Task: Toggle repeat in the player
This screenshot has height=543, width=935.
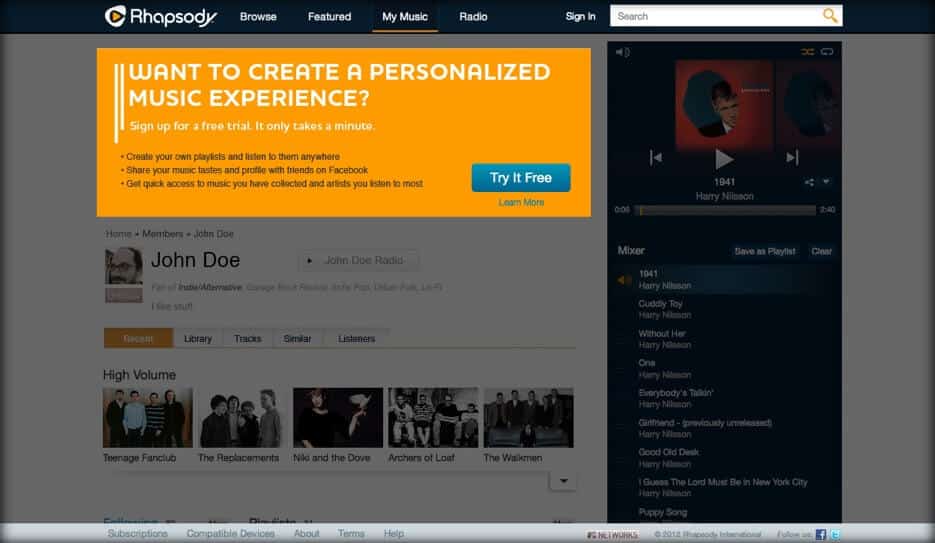Action: coord(827,52)
